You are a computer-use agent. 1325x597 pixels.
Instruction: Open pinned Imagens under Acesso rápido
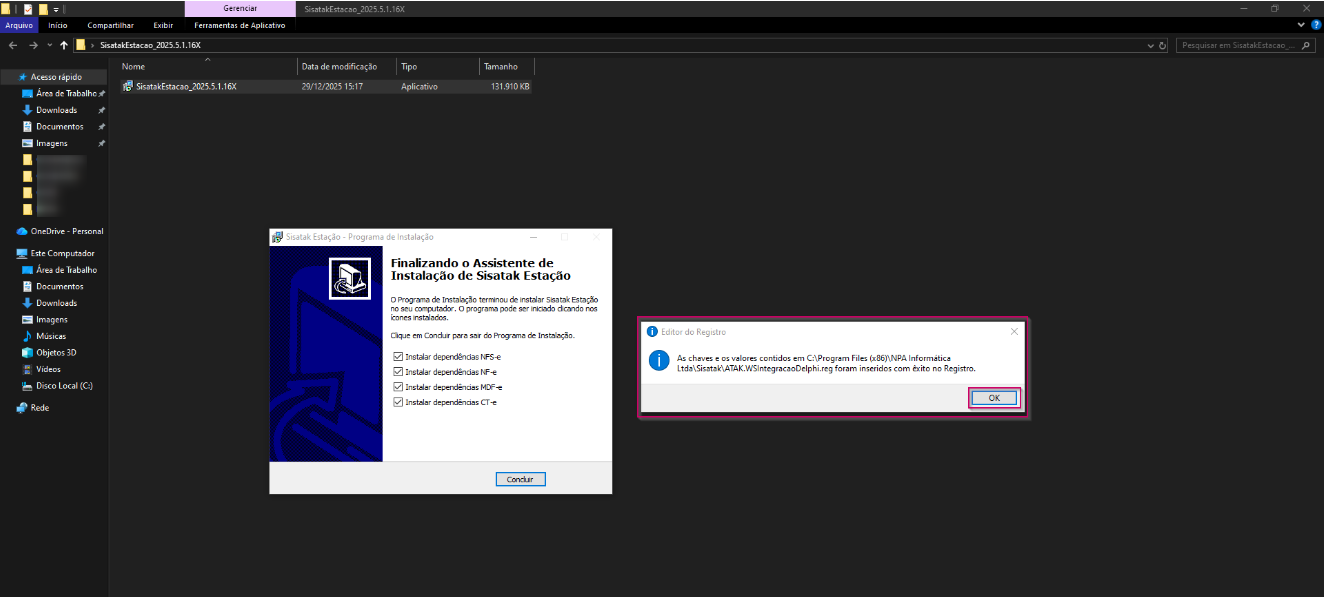[x=51, y=143]
